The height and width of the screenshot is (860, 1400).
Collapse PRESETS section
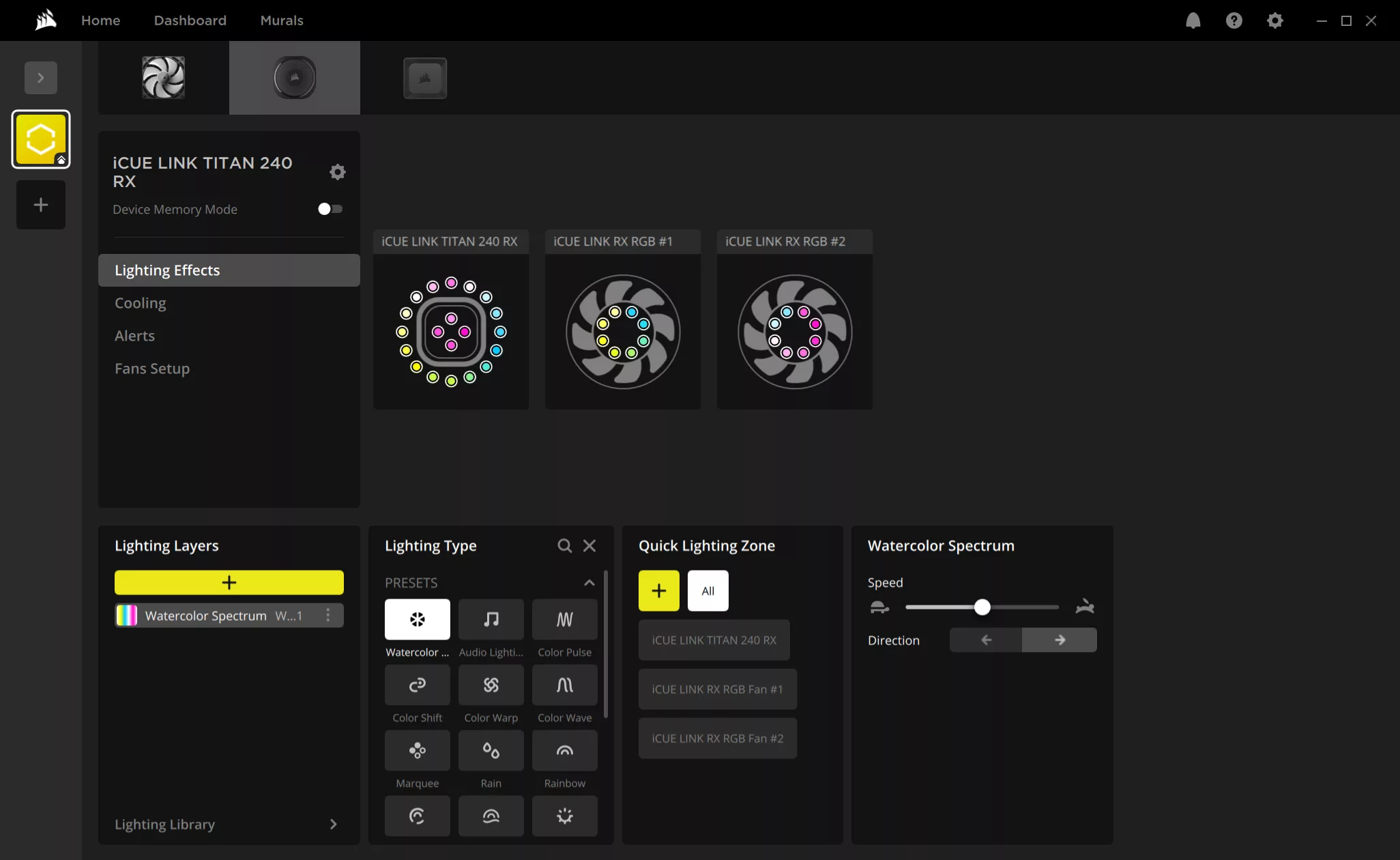tap(589, 583)
